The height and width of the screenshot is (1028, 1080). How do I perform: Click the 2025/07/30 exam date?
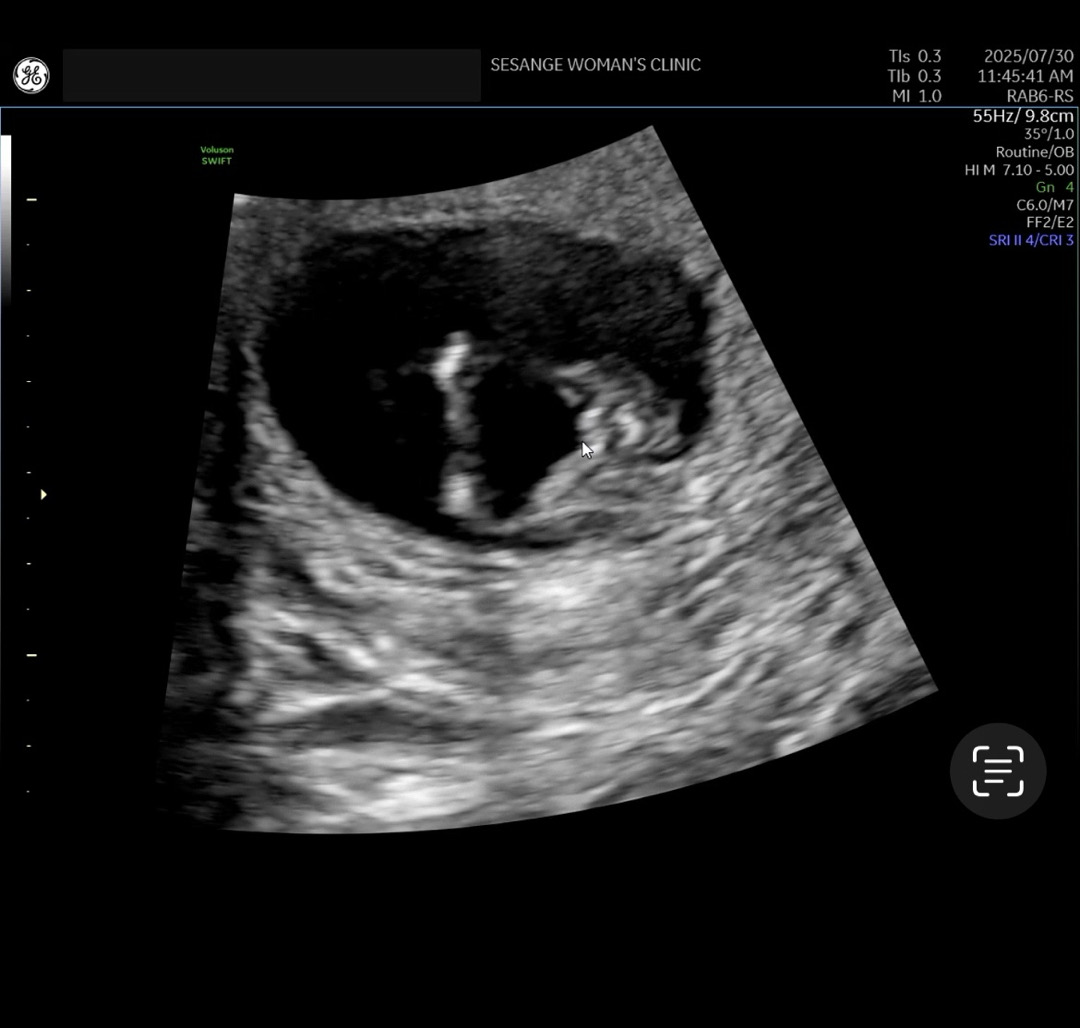coord(1028,57)
